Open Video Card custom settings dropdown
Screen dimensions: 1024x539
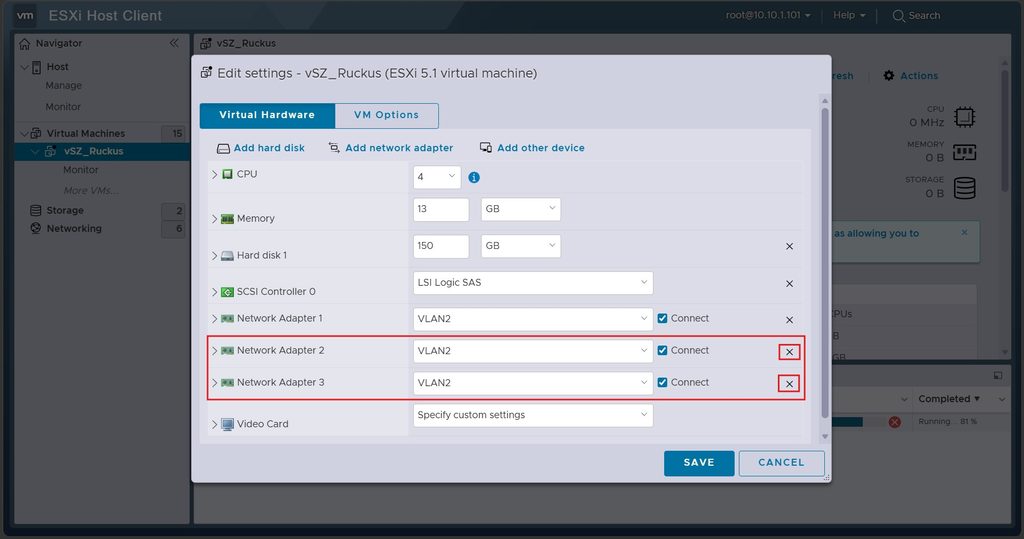(x=533, y=415)
